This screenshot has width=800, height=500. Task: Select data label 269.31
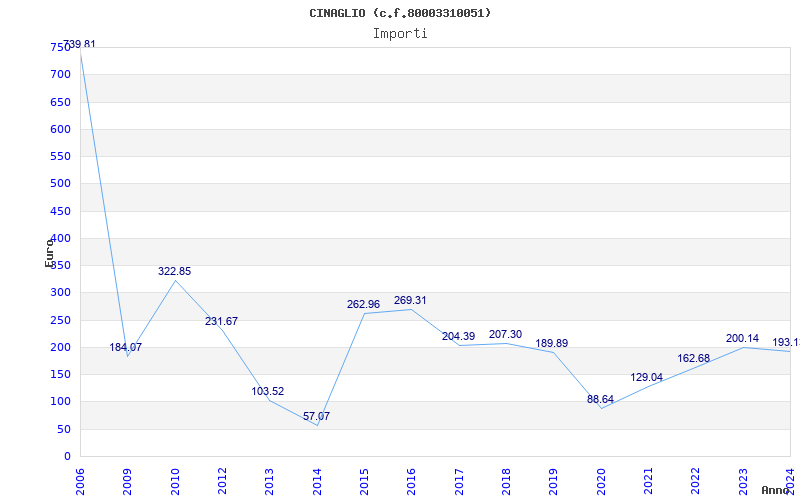(410, 301)
